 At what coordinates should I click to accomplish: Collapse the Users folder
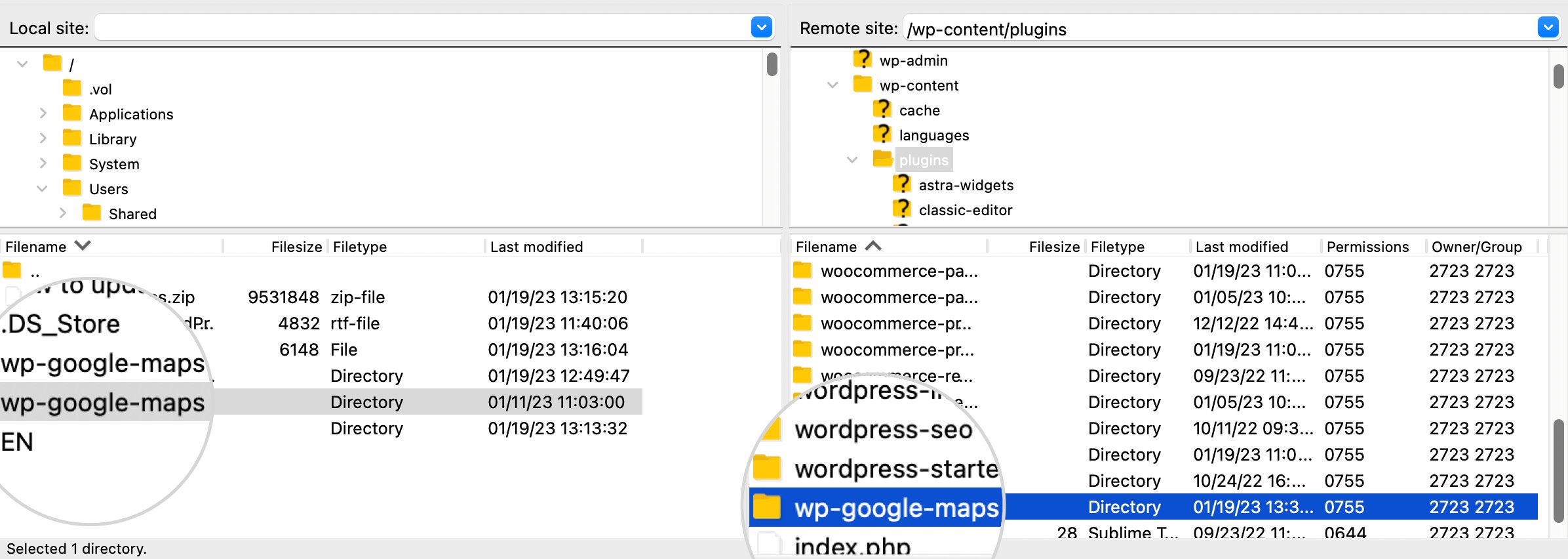tap(42, 188)
